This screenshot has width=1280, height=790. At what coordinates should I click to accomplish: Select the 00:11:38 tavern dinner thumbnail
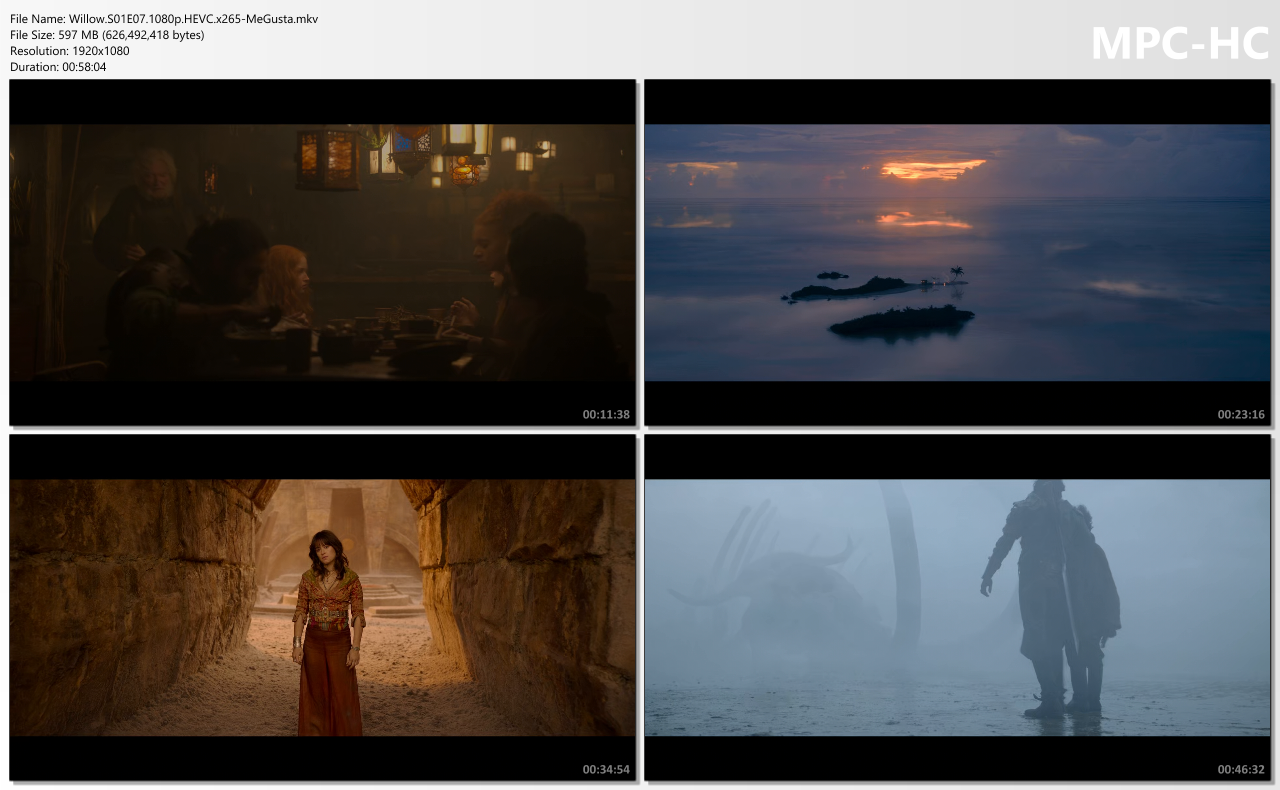pyautogui.click(x=322, y=252)
